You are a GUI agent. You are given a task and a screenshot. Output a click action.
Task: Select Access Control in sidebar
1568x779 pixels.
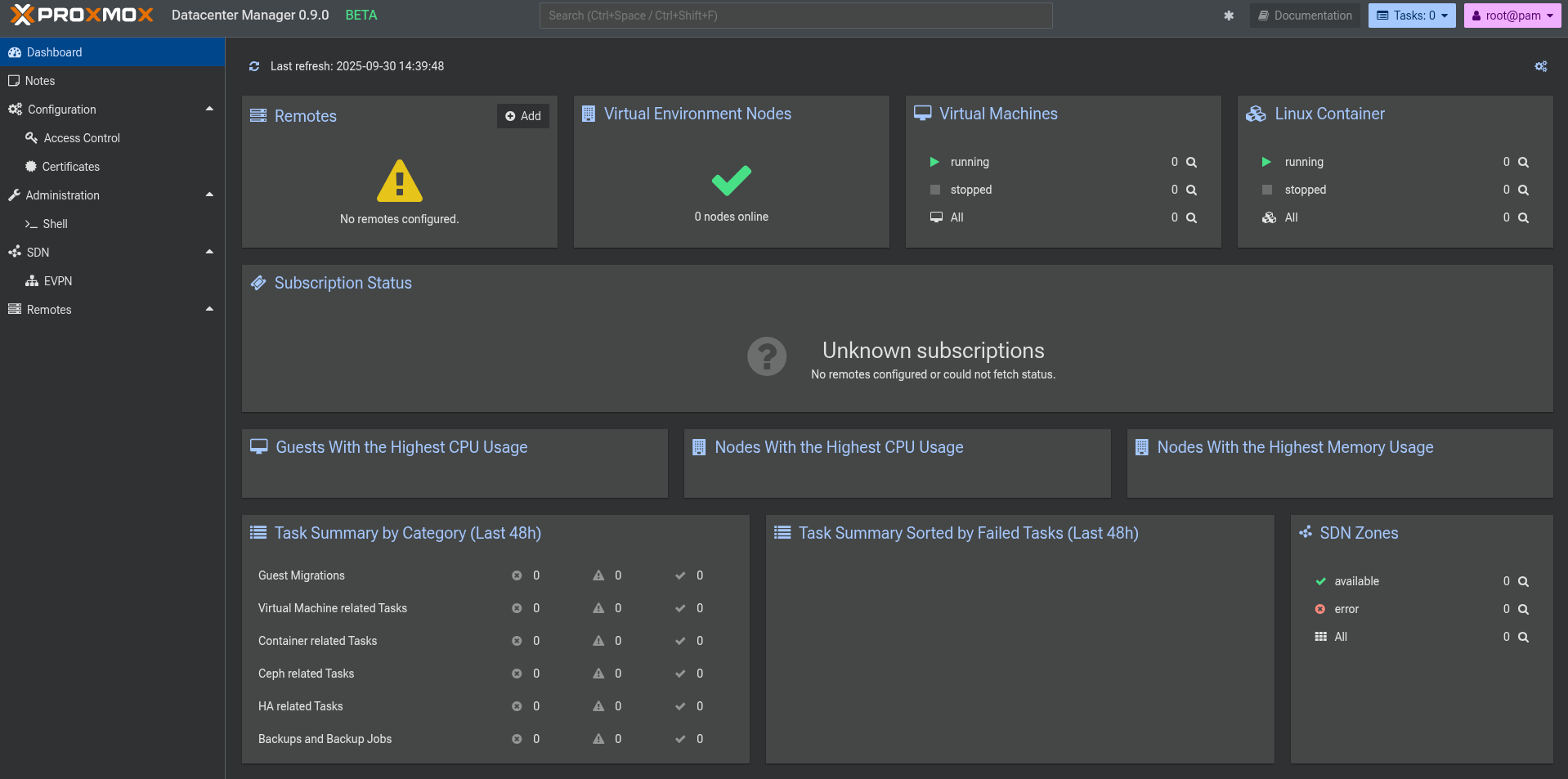coord(82,138)
